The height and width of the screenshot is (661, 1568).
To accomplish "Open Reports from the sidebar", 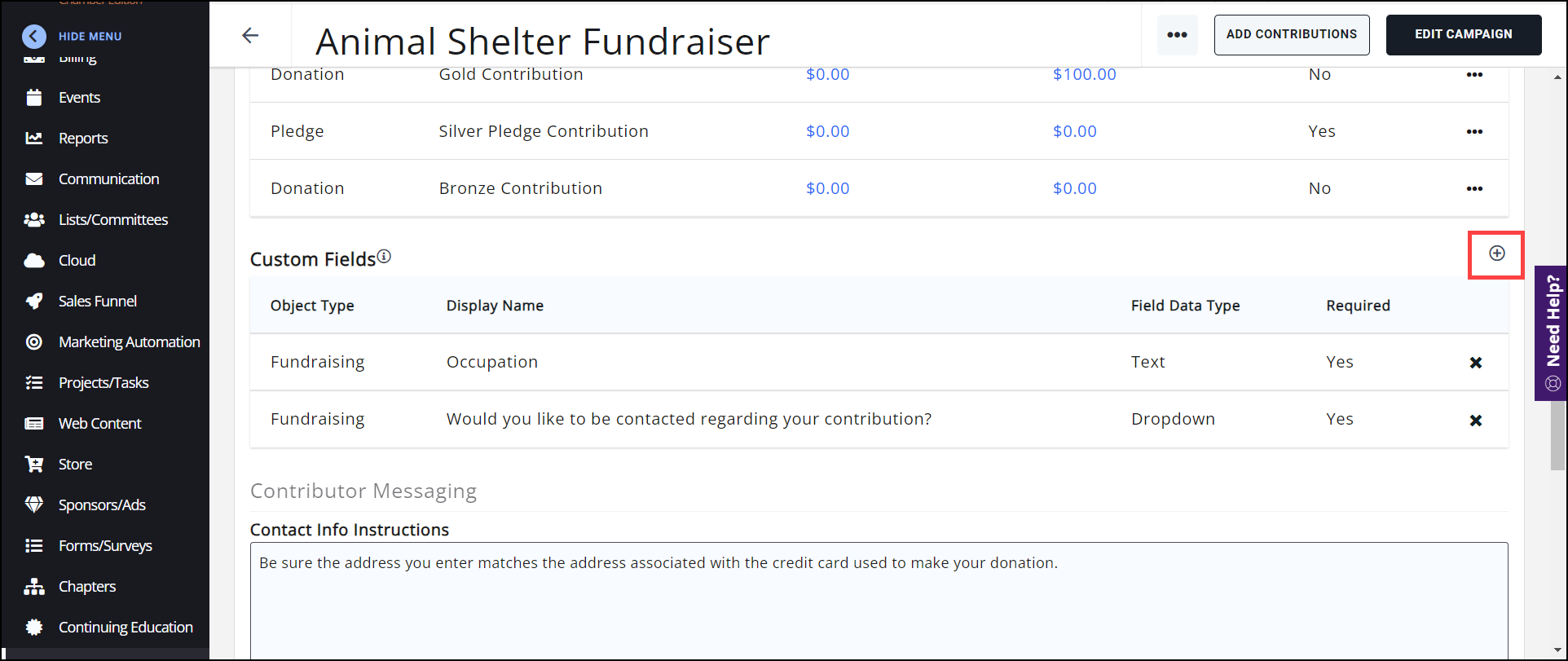I will pos(82,139).
